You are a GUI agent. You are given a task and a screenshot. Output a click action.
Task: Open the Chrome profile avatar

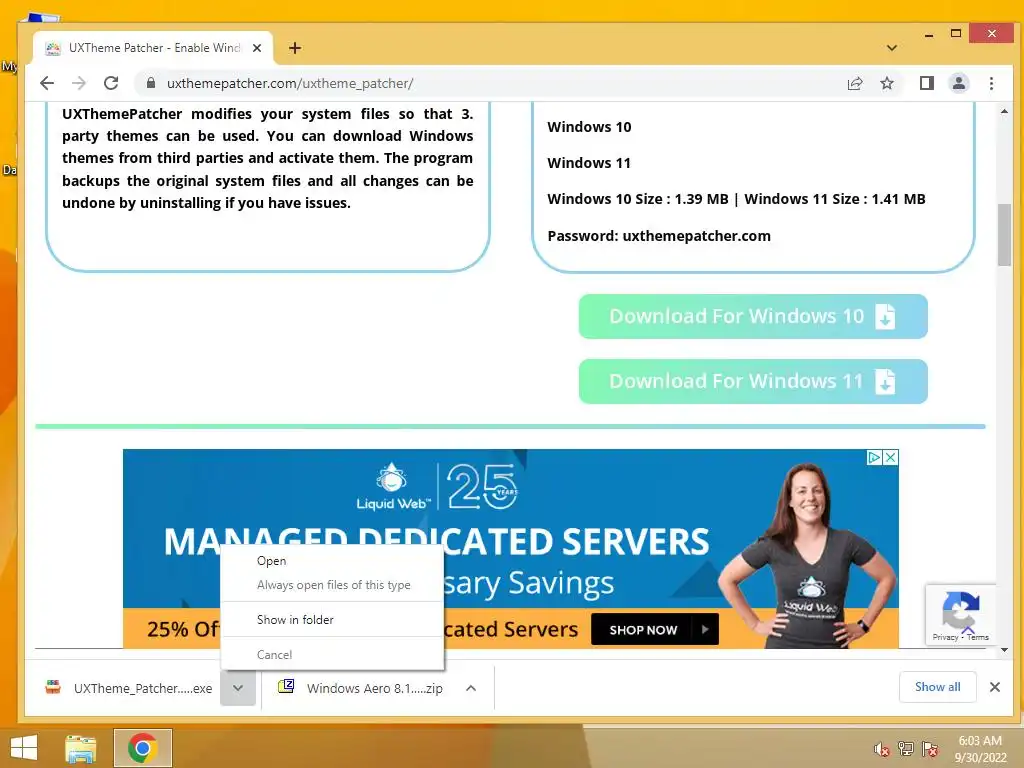(959, 83)
